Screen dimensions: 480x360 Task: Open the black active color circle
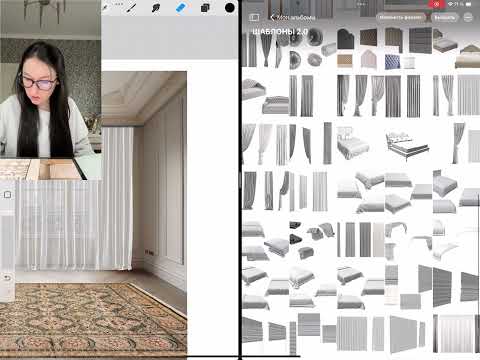pos(230,8)
